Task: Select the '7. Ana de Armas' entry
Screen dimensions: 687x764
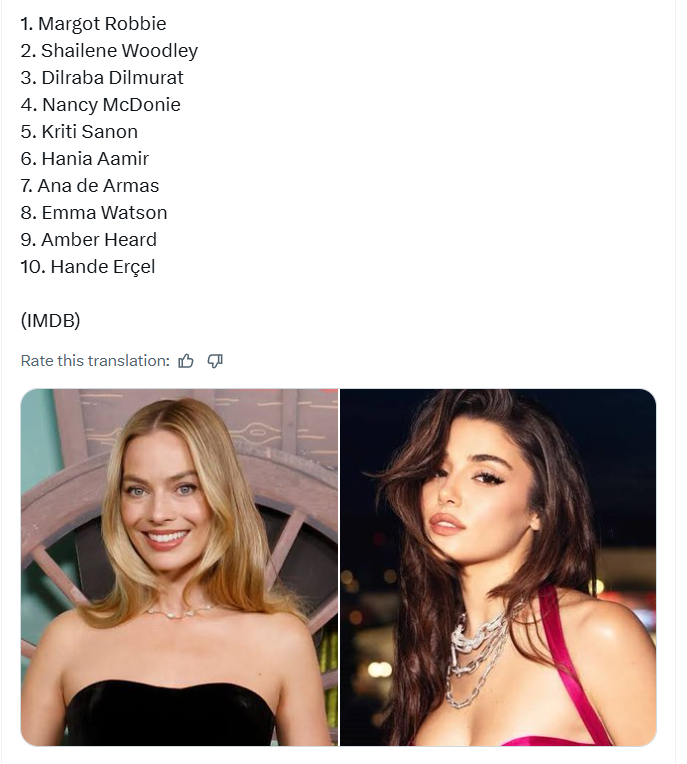Action: pos(90,185)
